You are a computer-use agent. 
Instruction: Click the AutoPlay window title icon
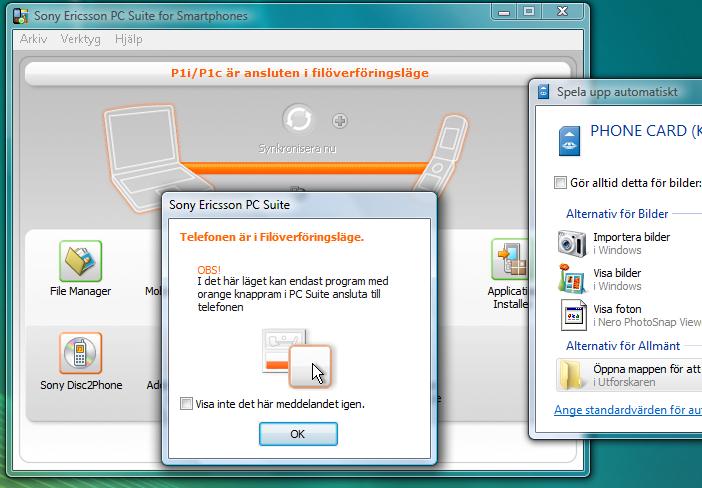(x=544, y=91)
